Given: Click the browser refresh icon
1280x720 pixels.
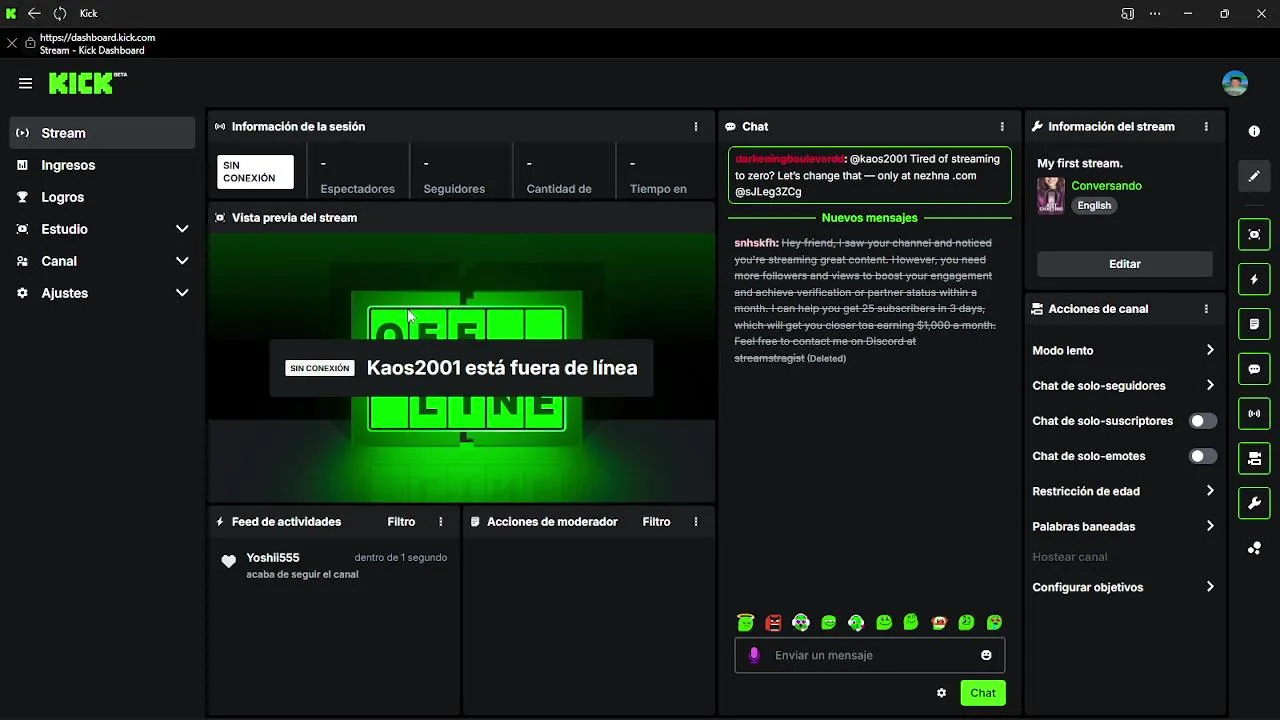Looking at the screenshot, I should point(60,14).
